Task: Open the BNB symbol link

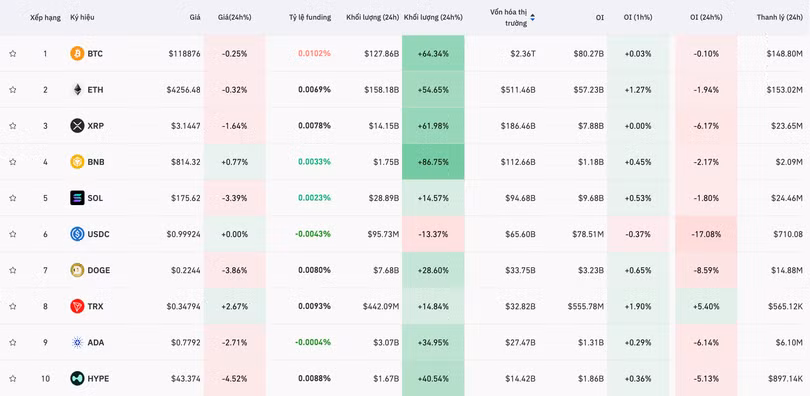Action: [x=96, y=162]
